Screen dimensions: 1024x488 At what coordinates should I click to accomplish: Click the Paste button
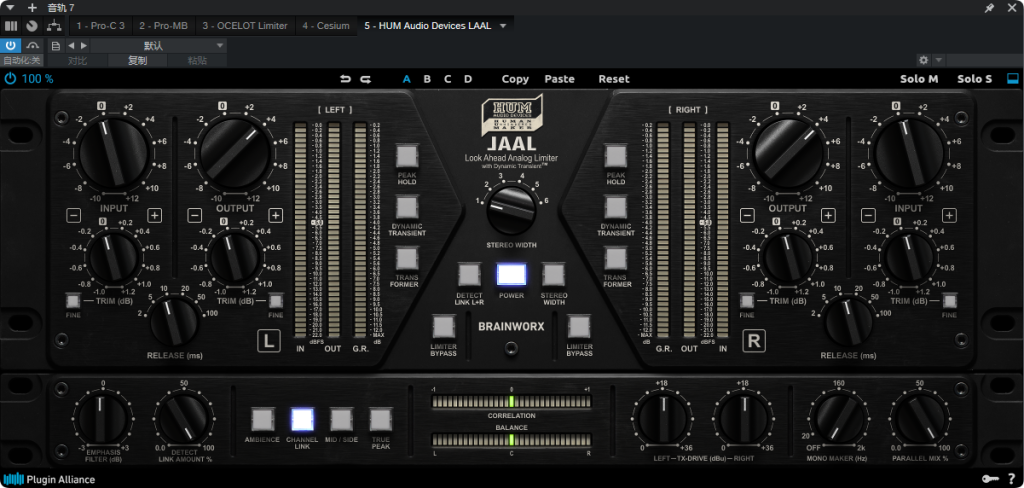point(560,79)
